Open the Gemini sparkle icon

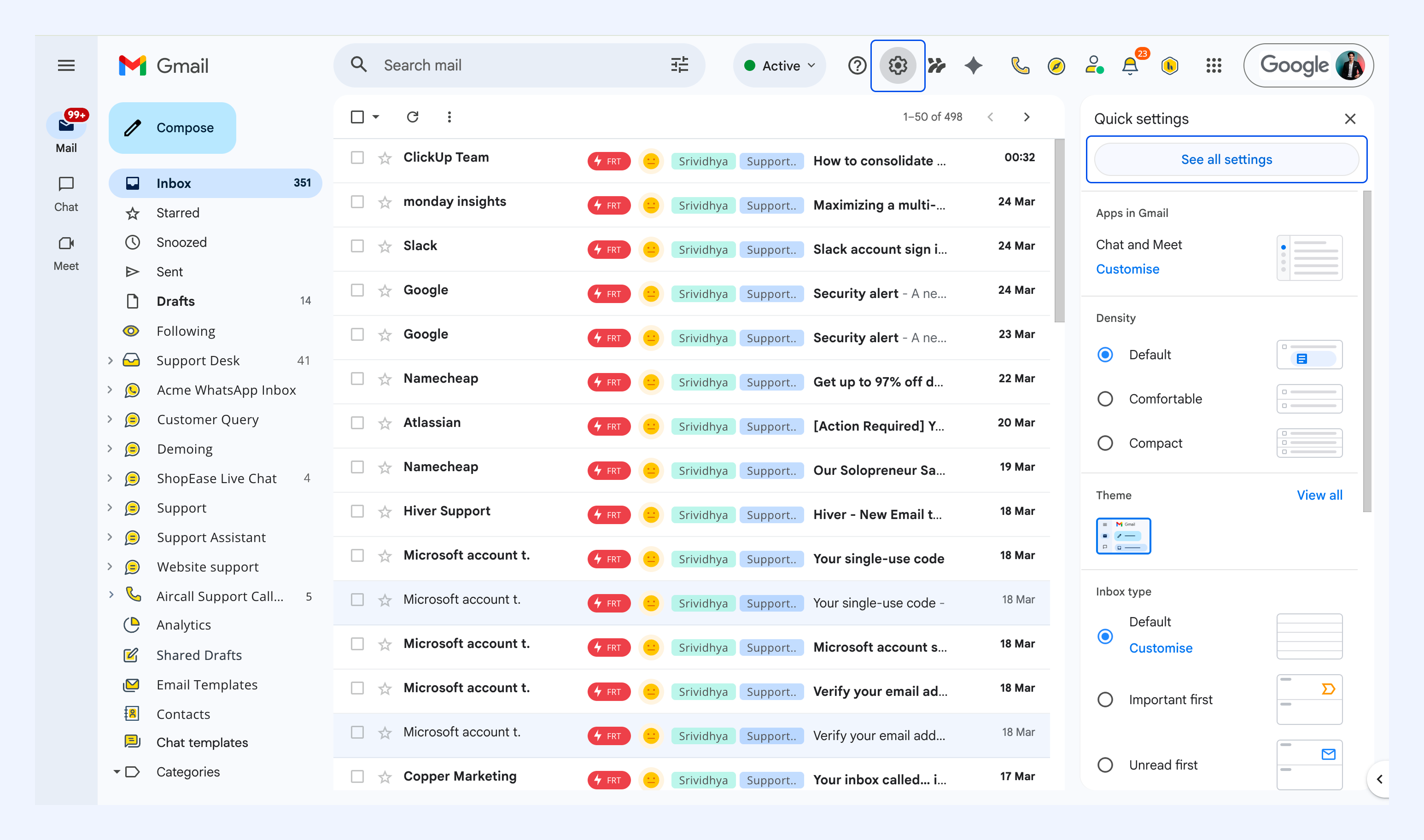tap(974, 66)
